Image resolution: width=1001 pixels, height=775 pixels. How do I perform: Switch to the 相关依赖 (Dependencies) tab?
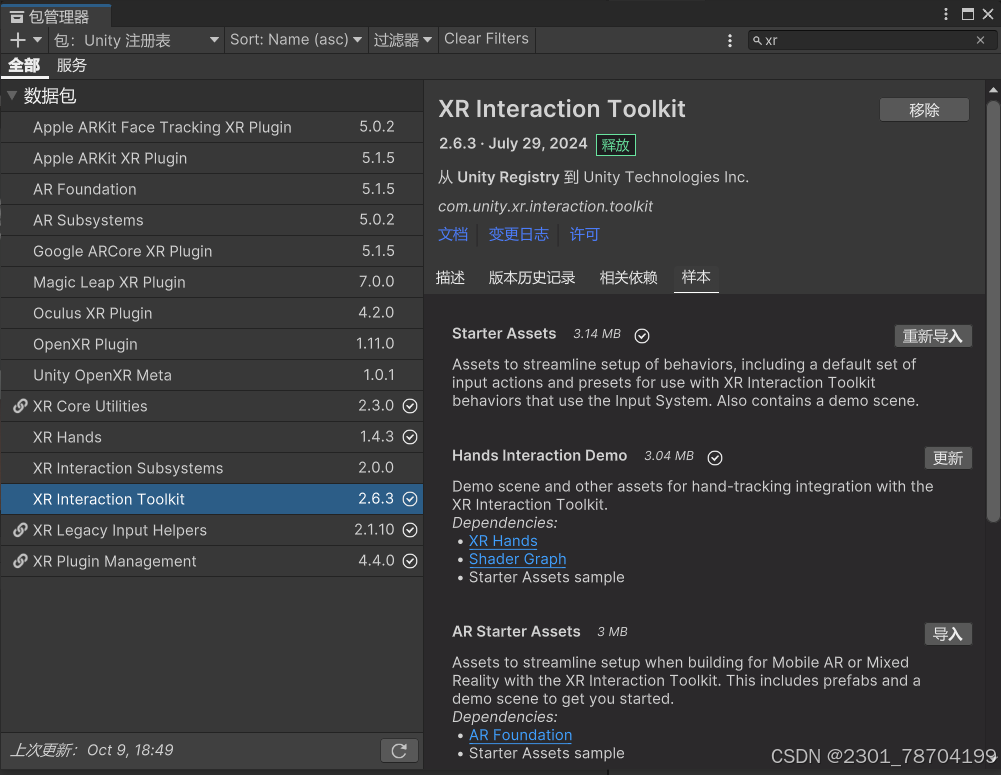pos(628,278)
